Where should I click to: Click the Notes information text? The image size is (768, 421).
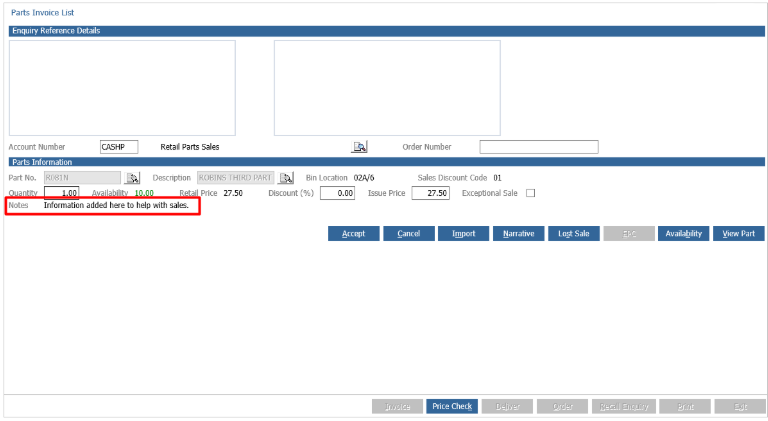[116, 205]
